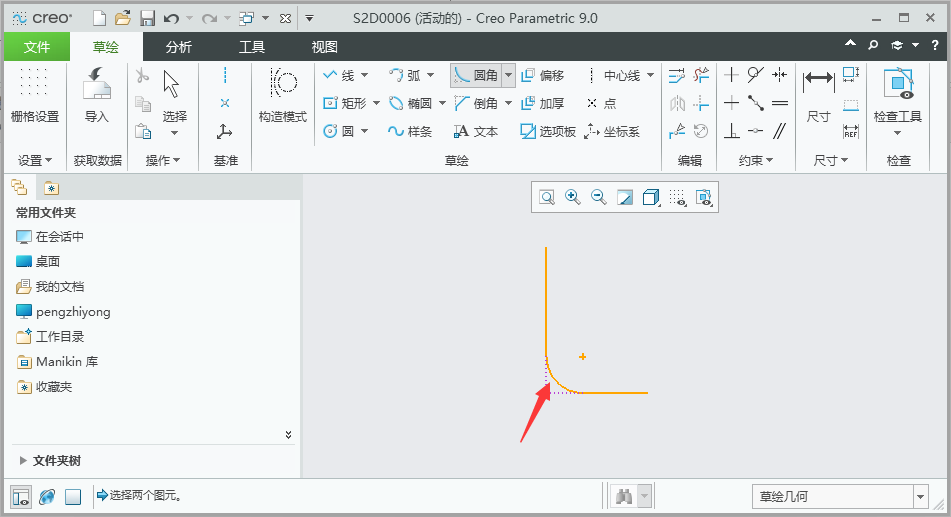This screenshot has height=517, width=951.
Task: Click the tangent constraint icon
Action: tap(755, 75)
